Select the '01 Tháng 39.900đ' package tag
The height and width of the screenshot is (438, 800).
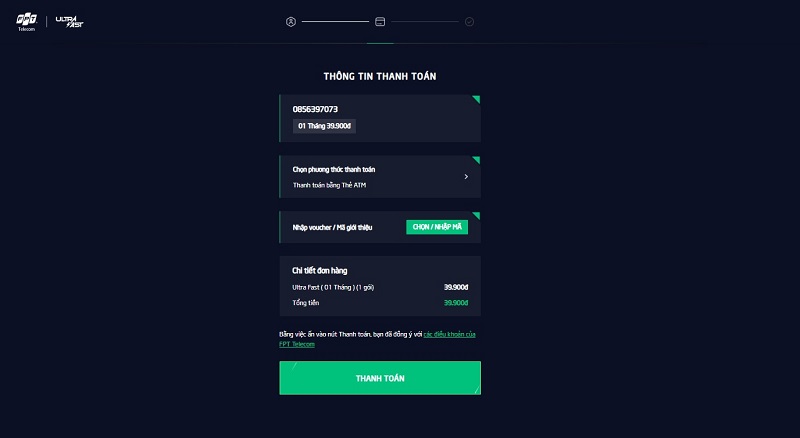coord(325,126)
